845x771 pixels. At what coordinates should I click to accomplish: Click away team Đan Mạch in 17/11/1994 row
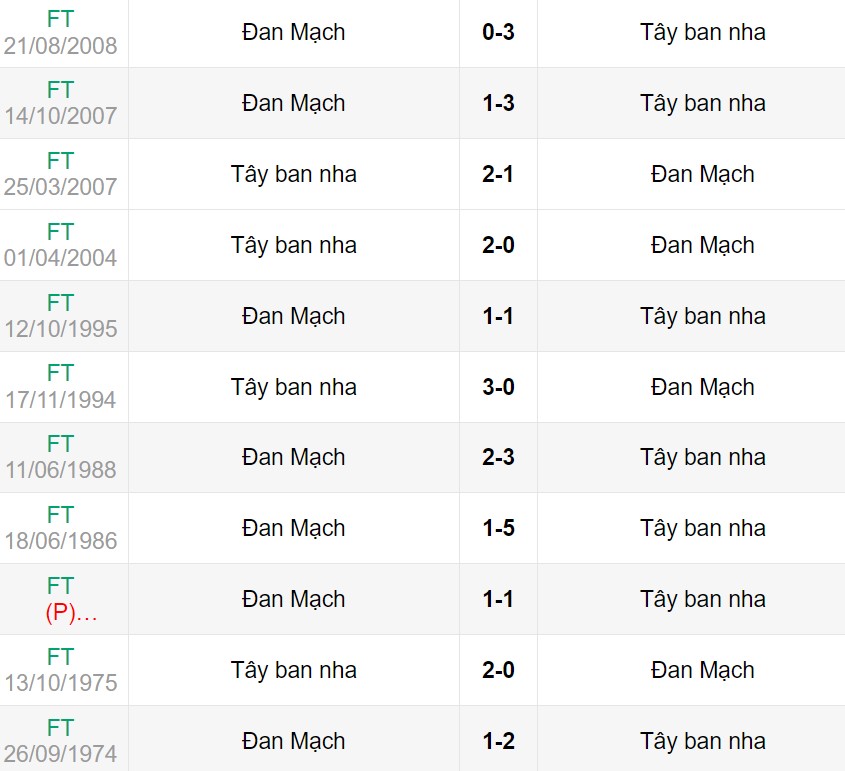click(x=703, y=387)
